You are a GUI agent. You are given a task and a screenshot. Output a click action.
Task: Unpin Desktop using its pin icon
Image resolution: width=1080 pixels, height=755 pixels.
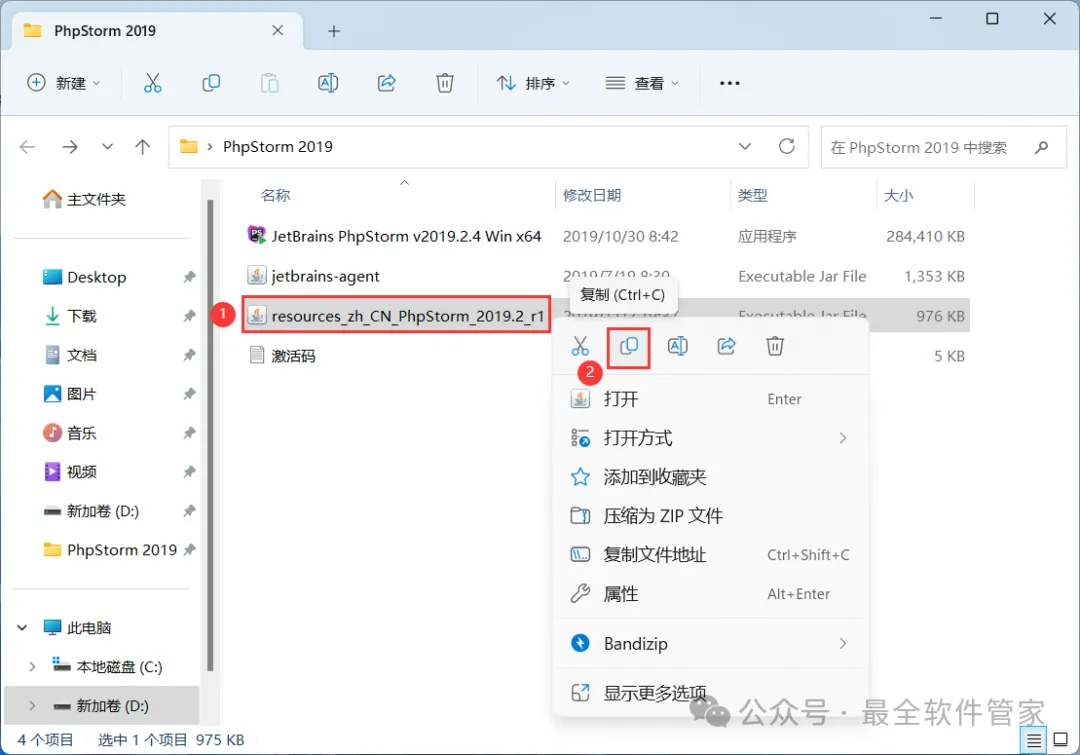pos(189,277)
